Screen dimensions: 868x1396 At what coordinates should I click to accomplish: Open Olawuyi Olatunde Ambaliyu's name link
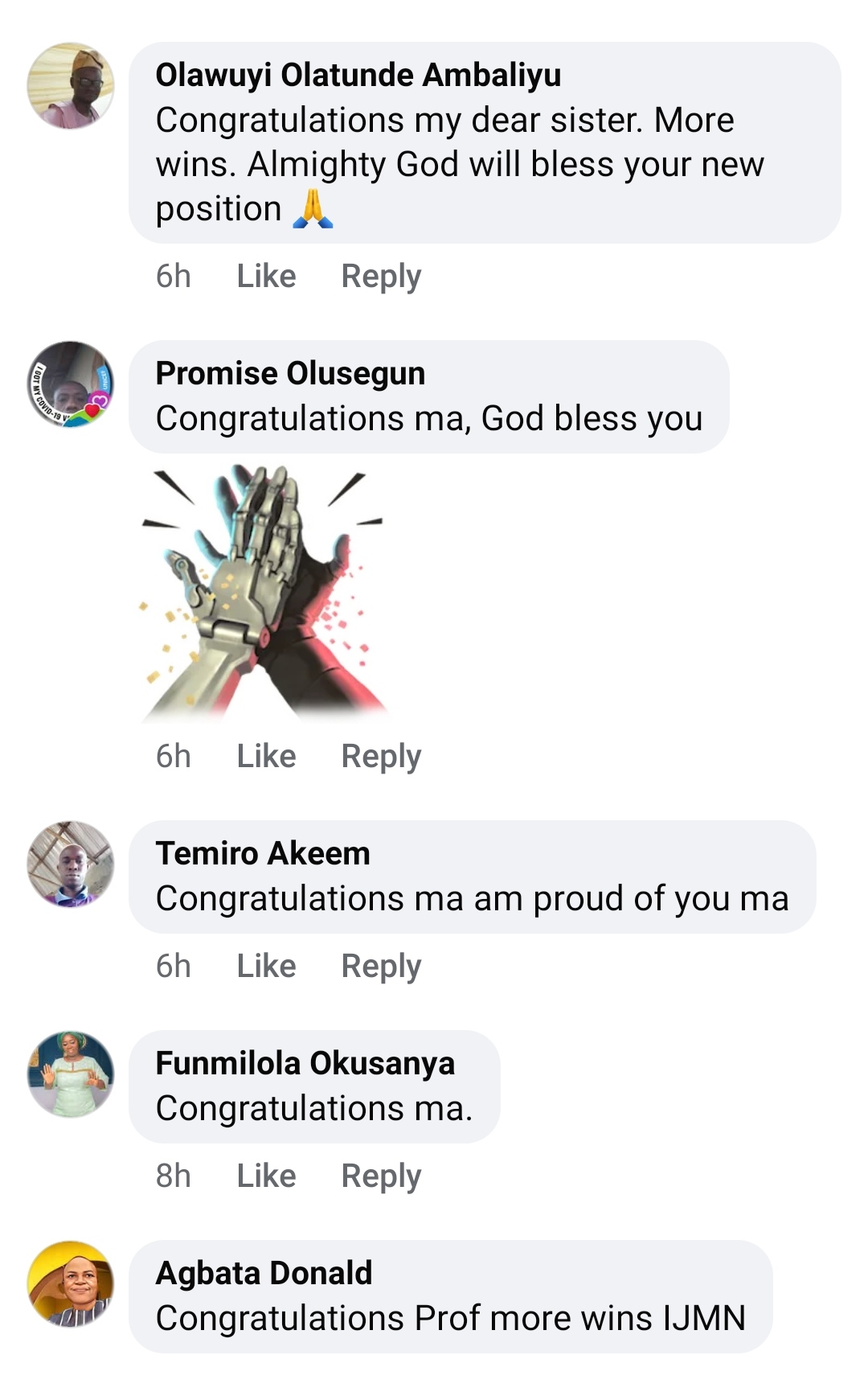click(358, 75)
